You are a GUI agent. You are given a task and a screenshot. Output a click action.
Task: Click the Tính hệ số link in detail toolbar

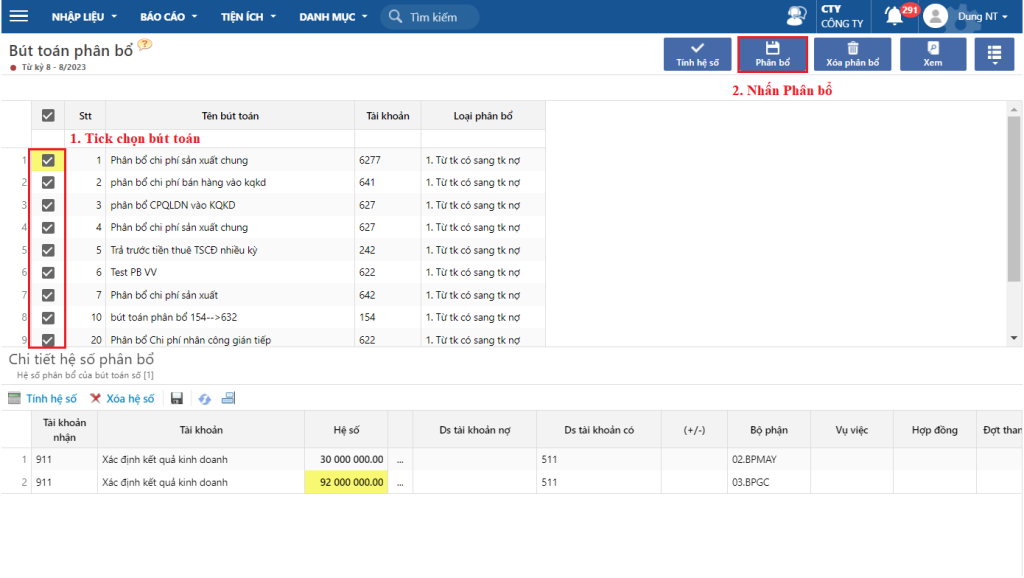coord(52,398)
